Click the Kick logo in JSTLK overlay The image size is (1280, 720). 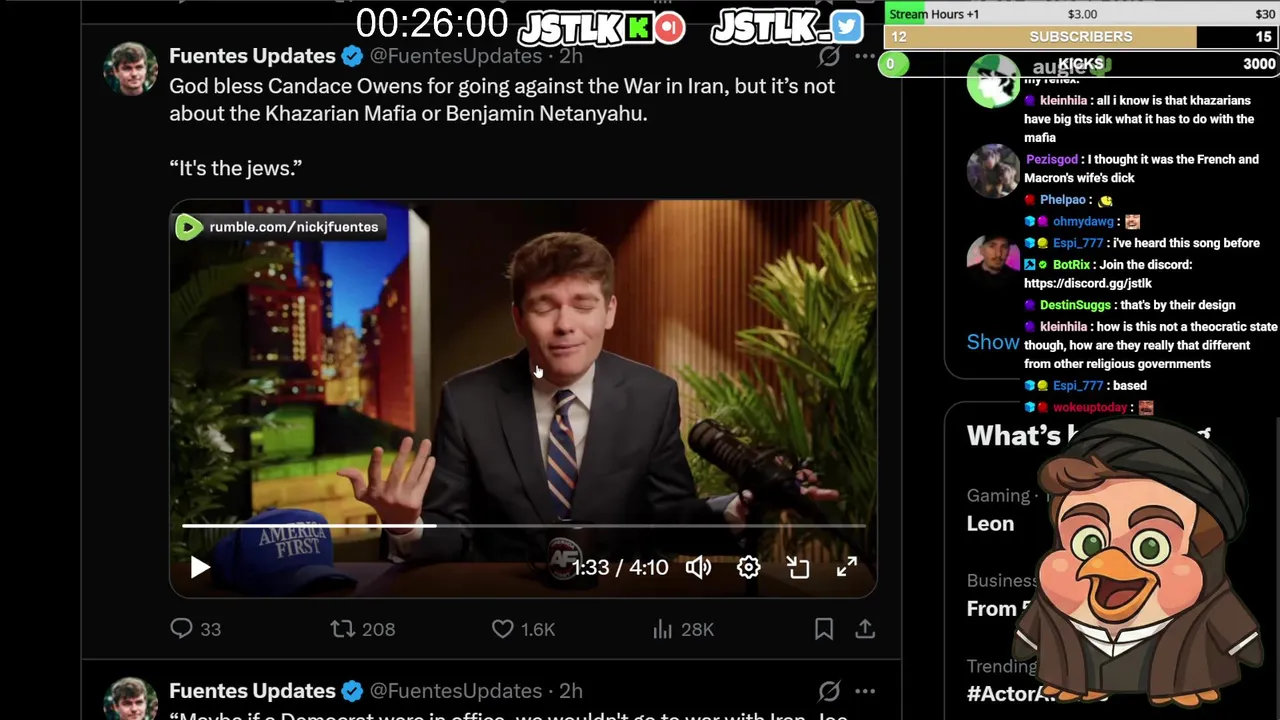tap(640, 28)
